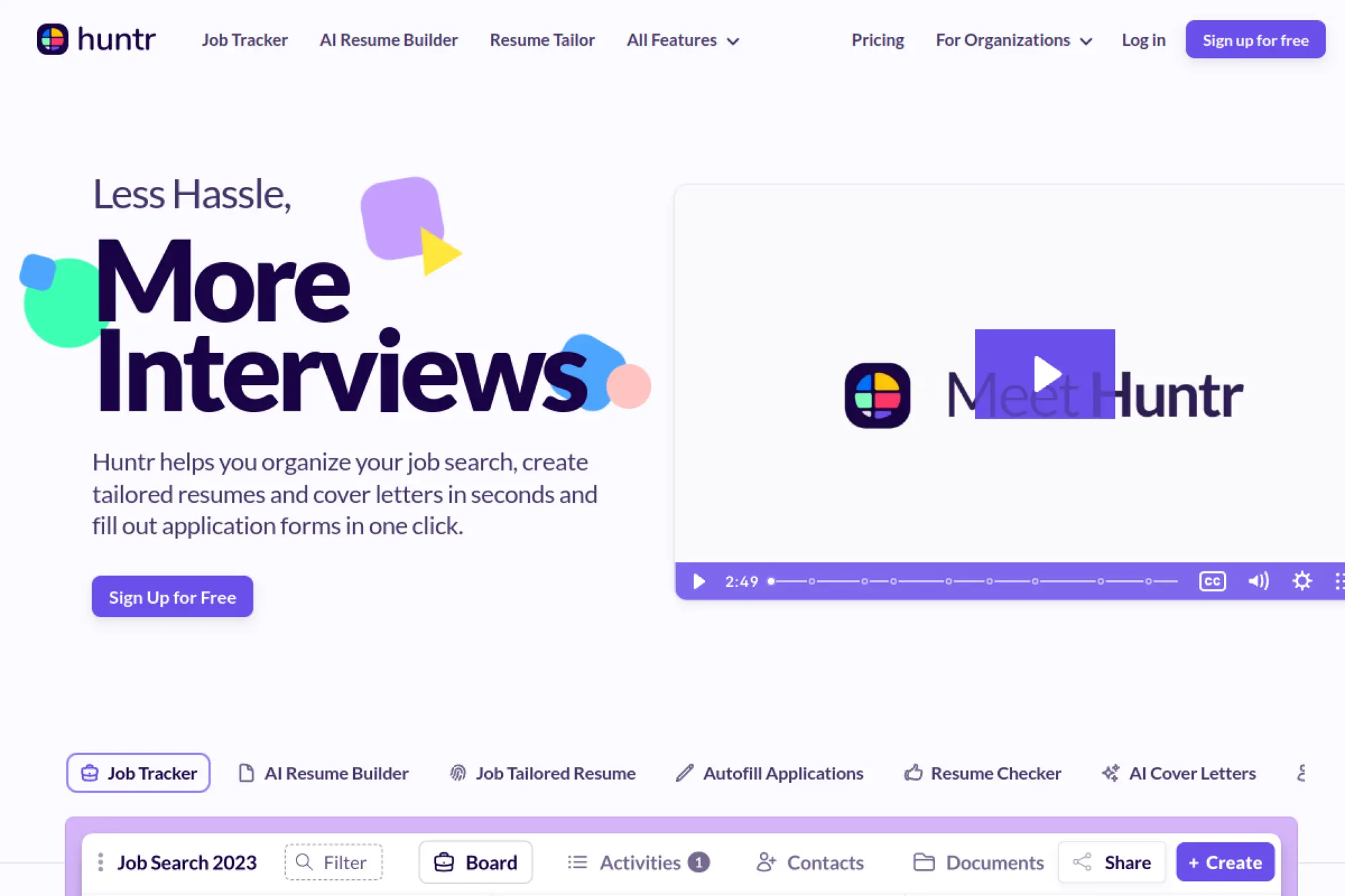
Task: Switch to Board view in tracker
Action: coord(475,862)
